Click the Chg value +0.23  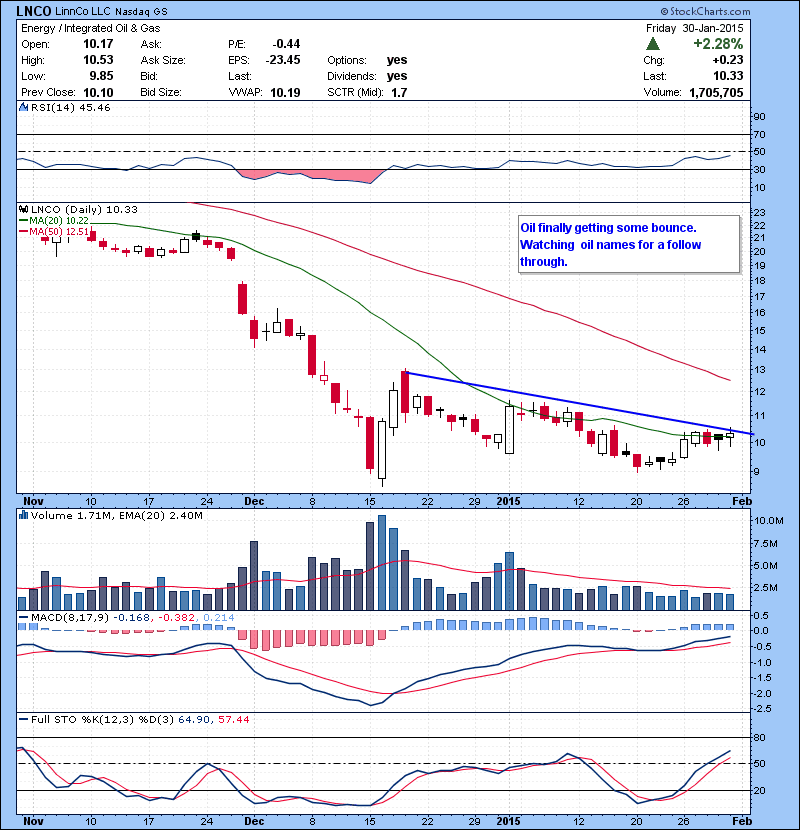[728, 60]
